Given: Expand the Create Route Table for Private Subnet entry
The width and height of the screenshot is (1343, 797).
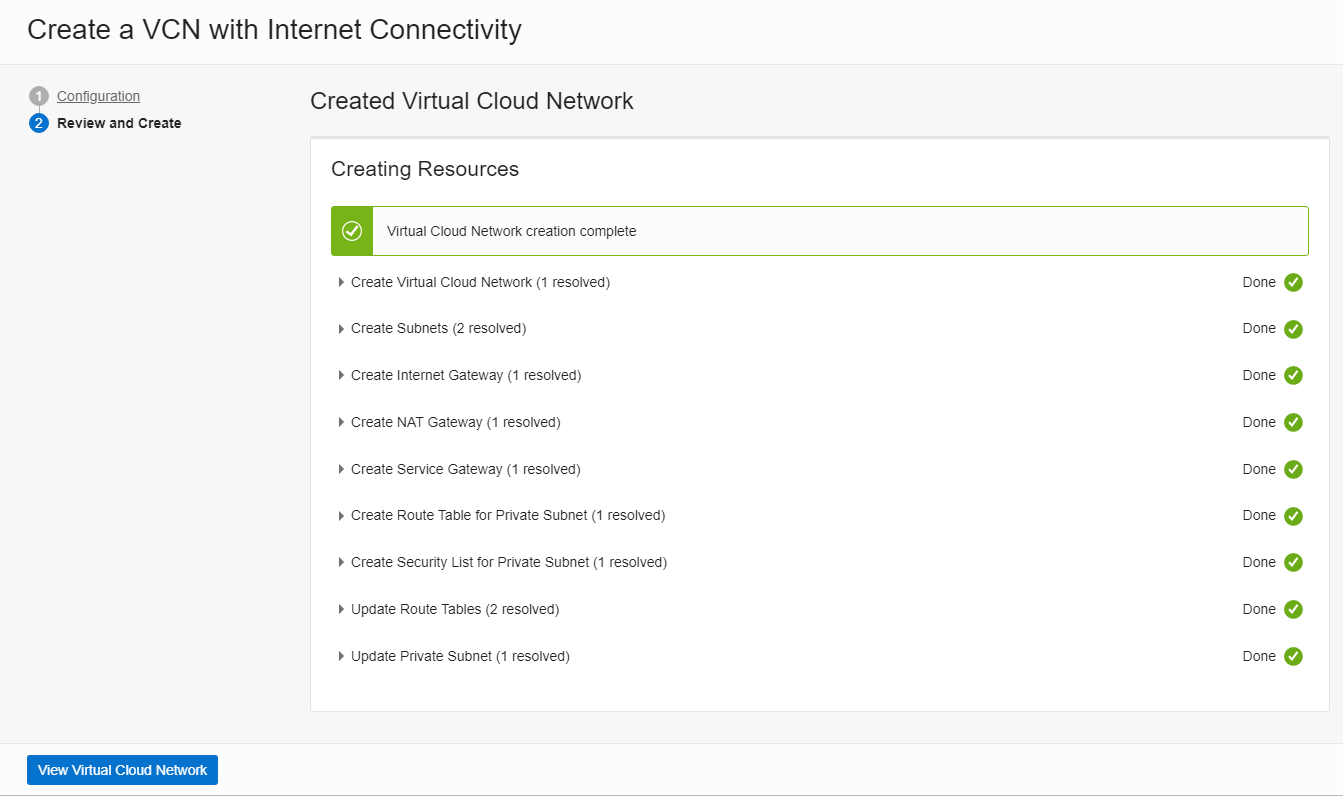Looking at the screenshot, I should [341, 515].
